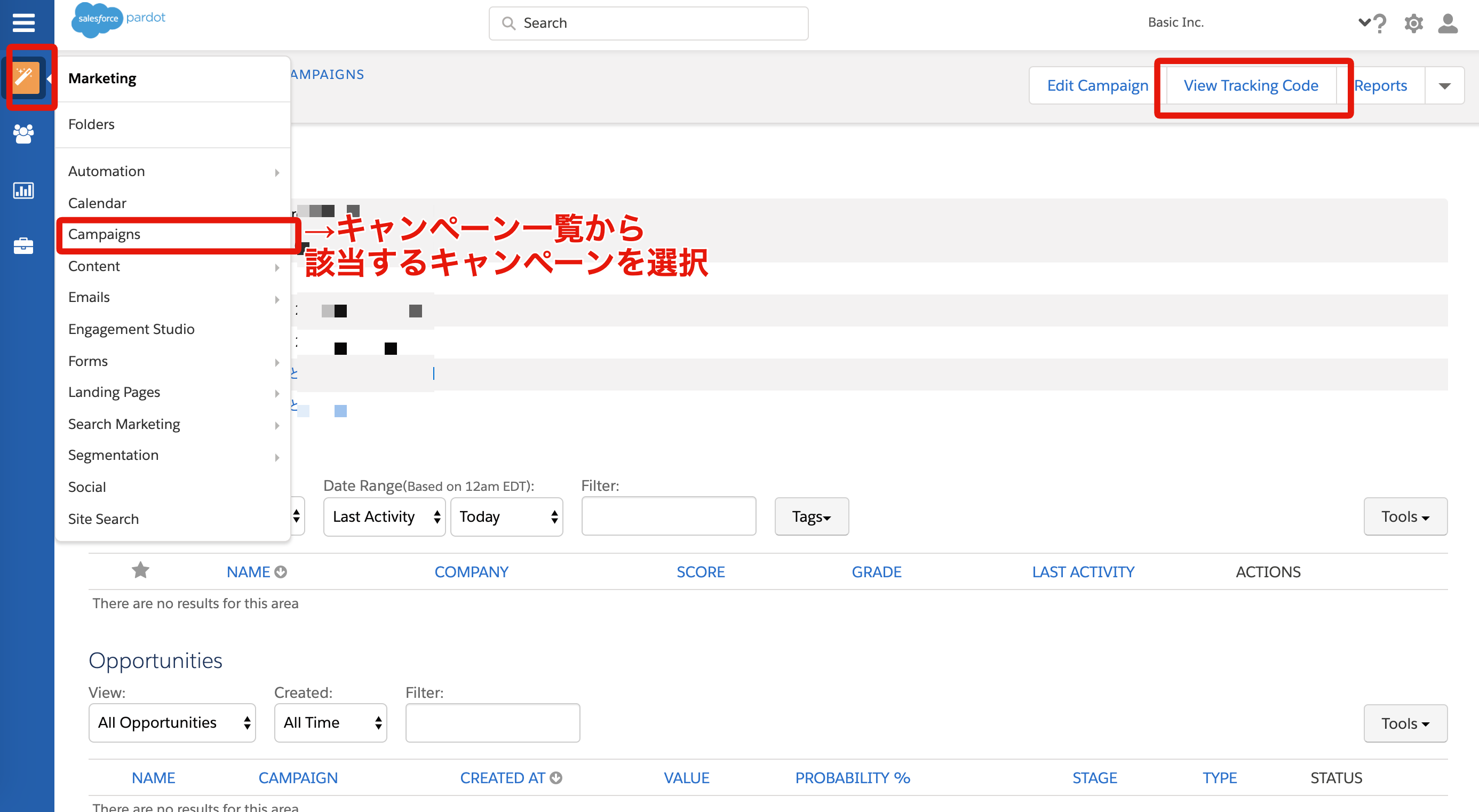Screen dimensions: 1479x812
Task: Open the hamburger menu icon
Action: coord(23,22)
